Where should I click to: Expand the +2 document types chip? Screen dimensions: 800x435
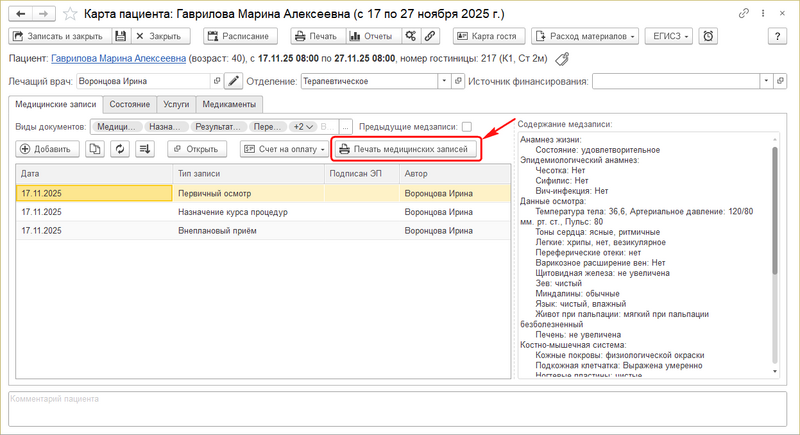tap(303, 126)
